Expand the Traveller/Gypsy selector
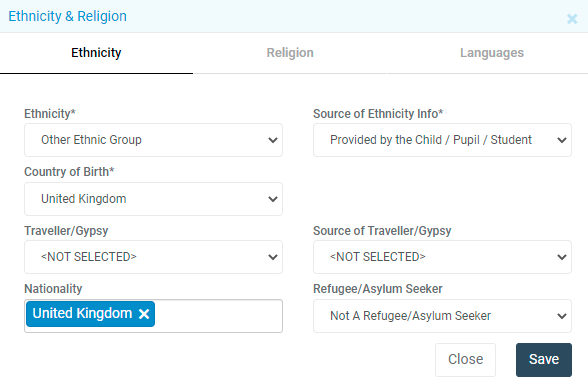The height and width of the screenshot is (389, 588). tap(153, 257)
